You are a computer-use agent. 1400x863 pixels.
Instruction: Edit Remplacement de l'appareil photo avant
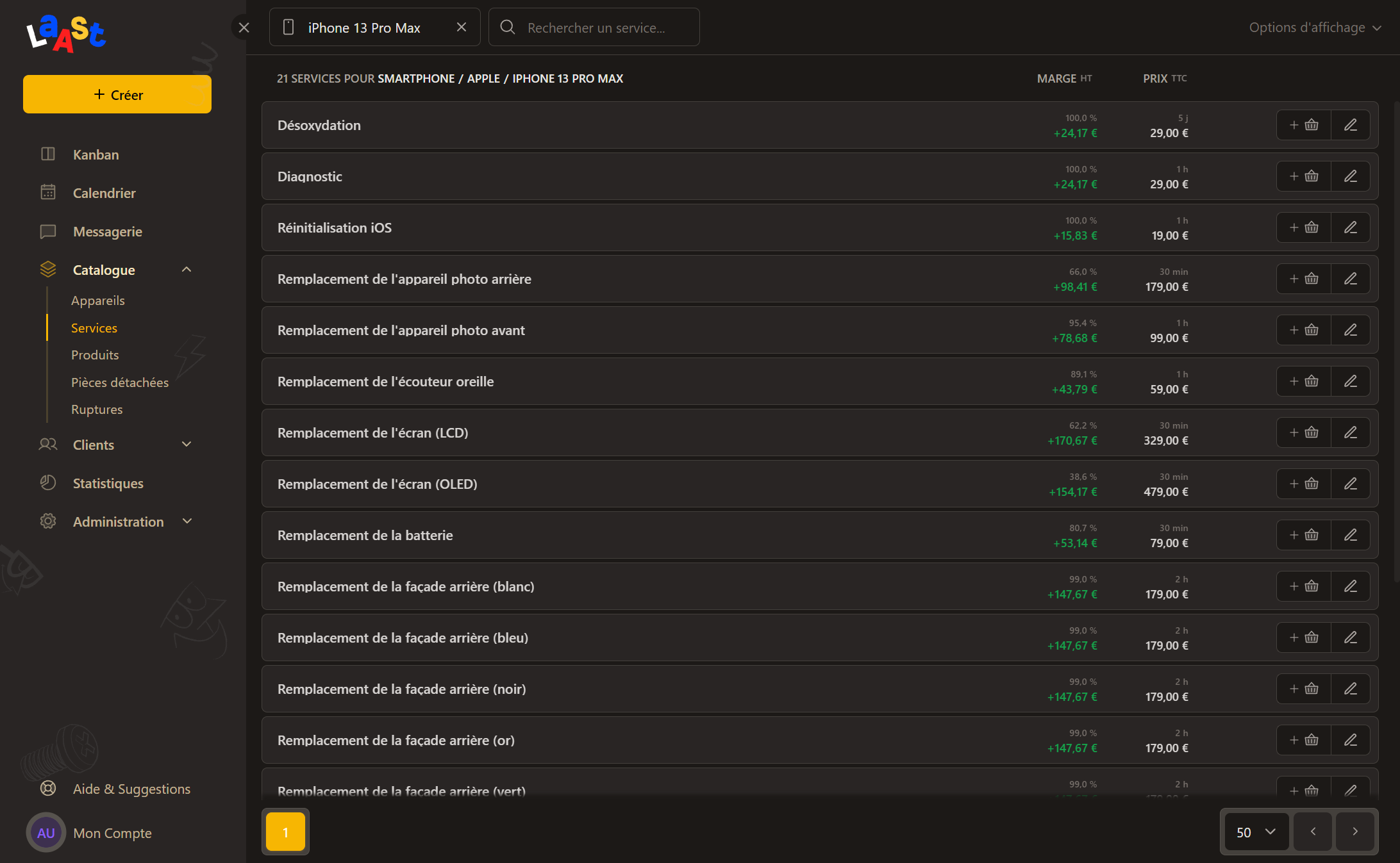coord(1351,330)
